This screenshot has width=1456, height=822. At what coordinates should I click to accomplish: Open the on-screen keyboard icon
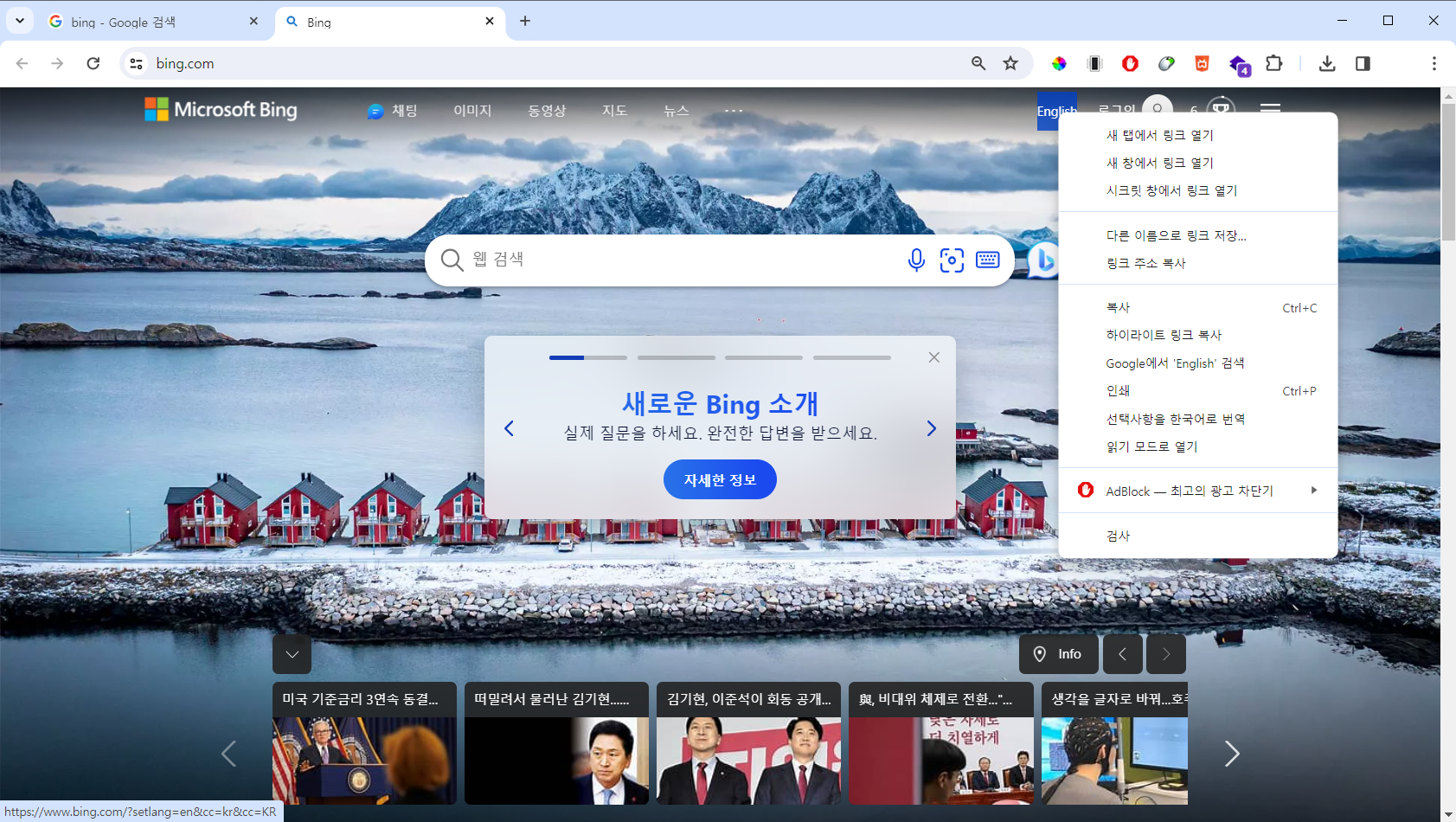[x=987, y=260]
